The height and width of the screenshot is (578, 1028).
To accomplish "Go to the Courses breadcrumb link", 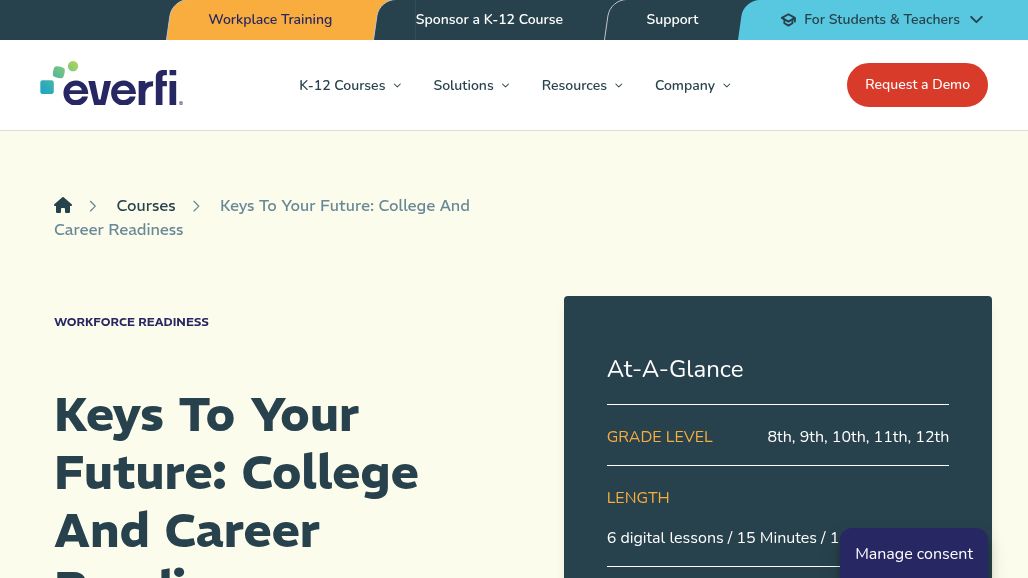I will (x=146, y=206).
